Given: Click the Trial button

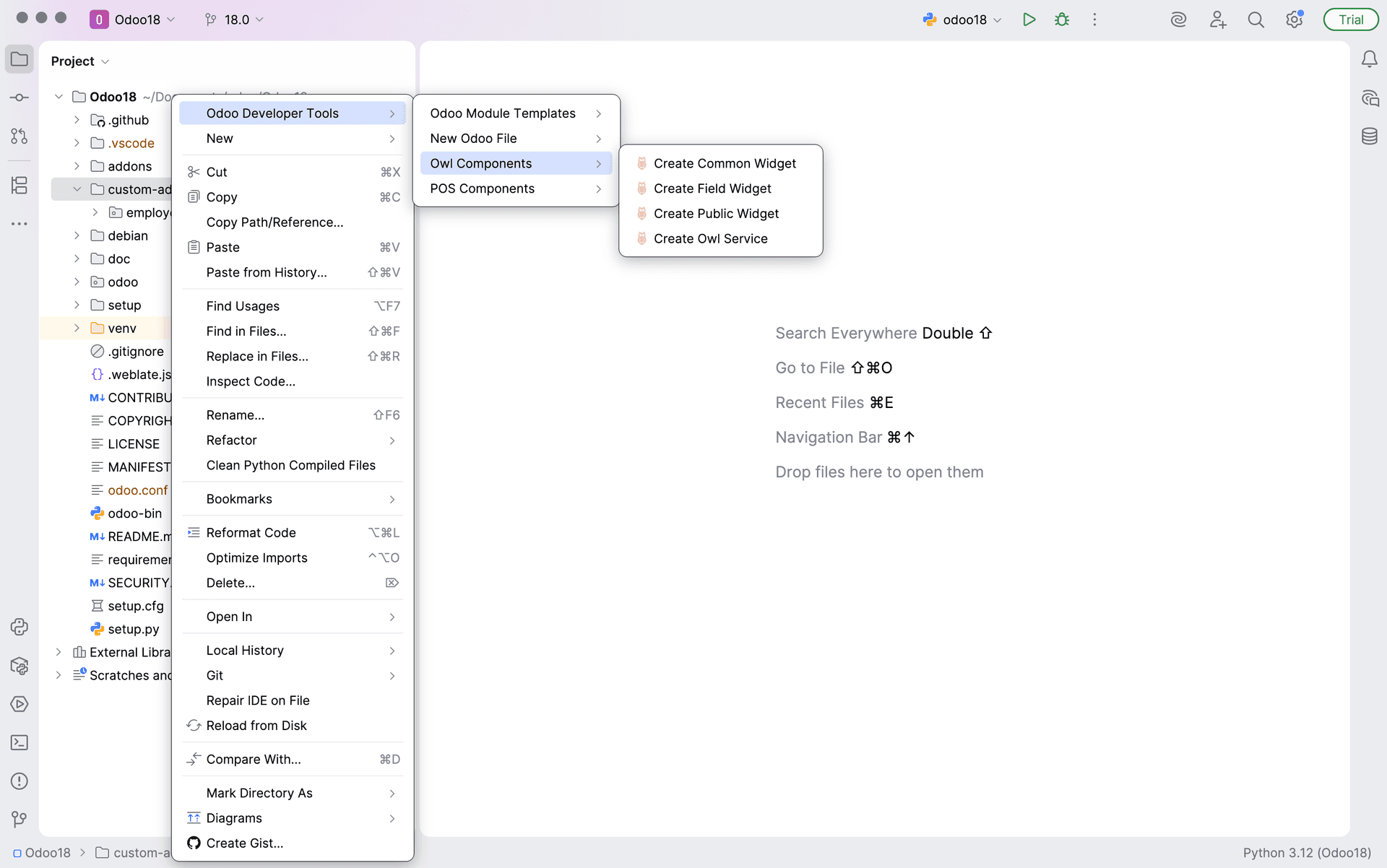Looking at the screenshot, I should point(1349,19).
